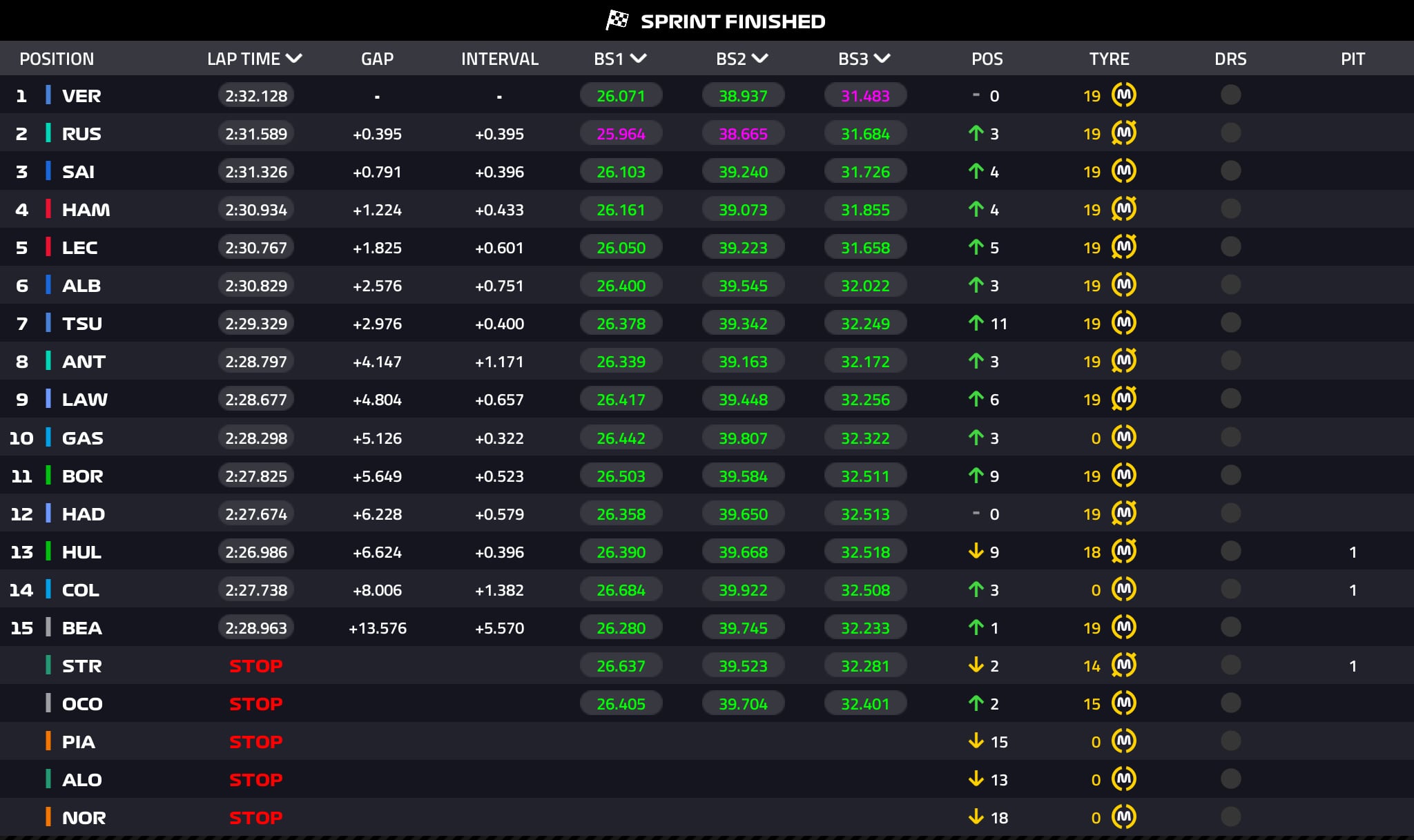Toggle the DRS indicator for BEA

pos(1230,627)
